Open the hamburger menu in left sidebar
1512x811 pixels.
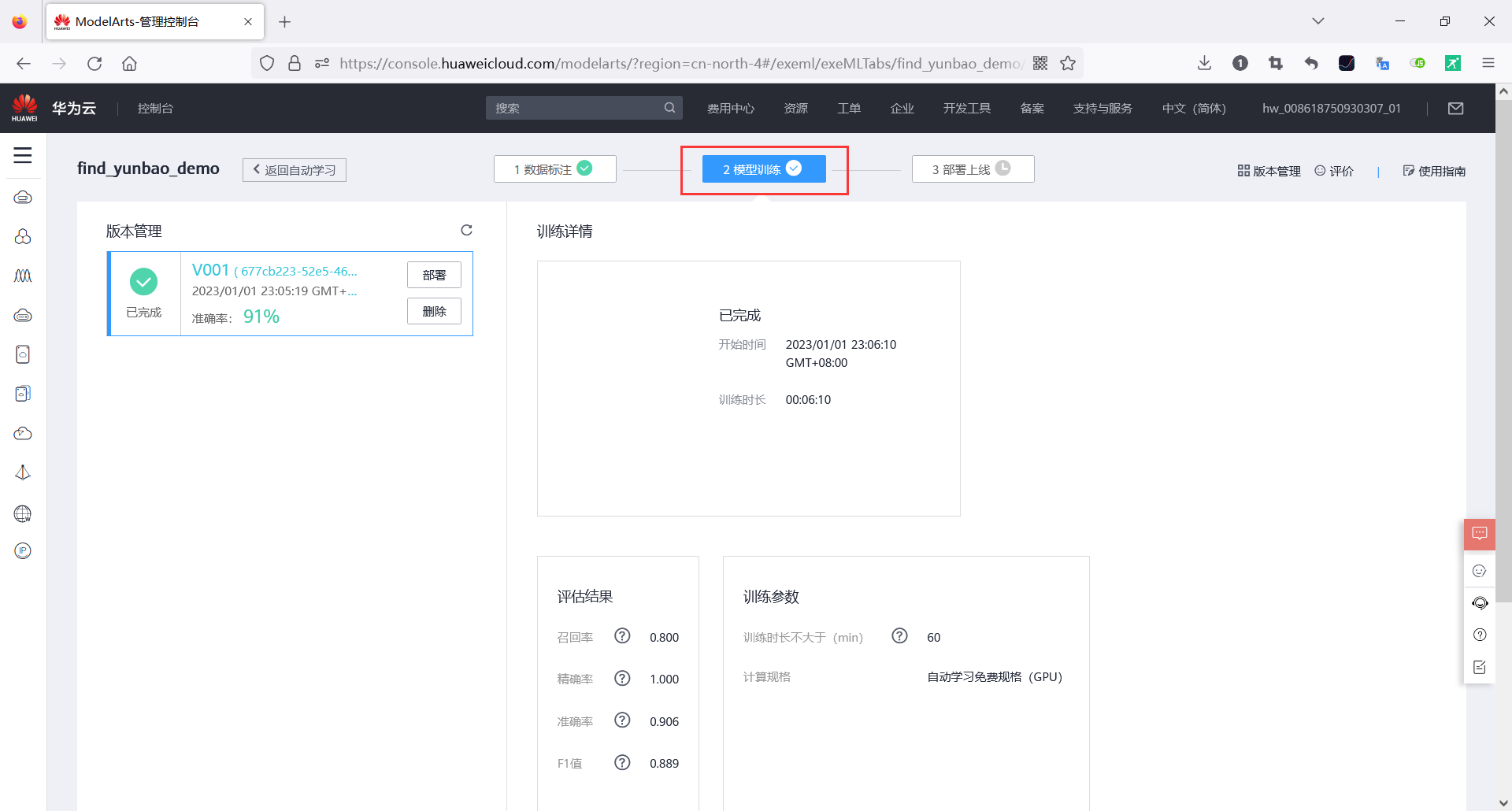[x=23, y=155]
